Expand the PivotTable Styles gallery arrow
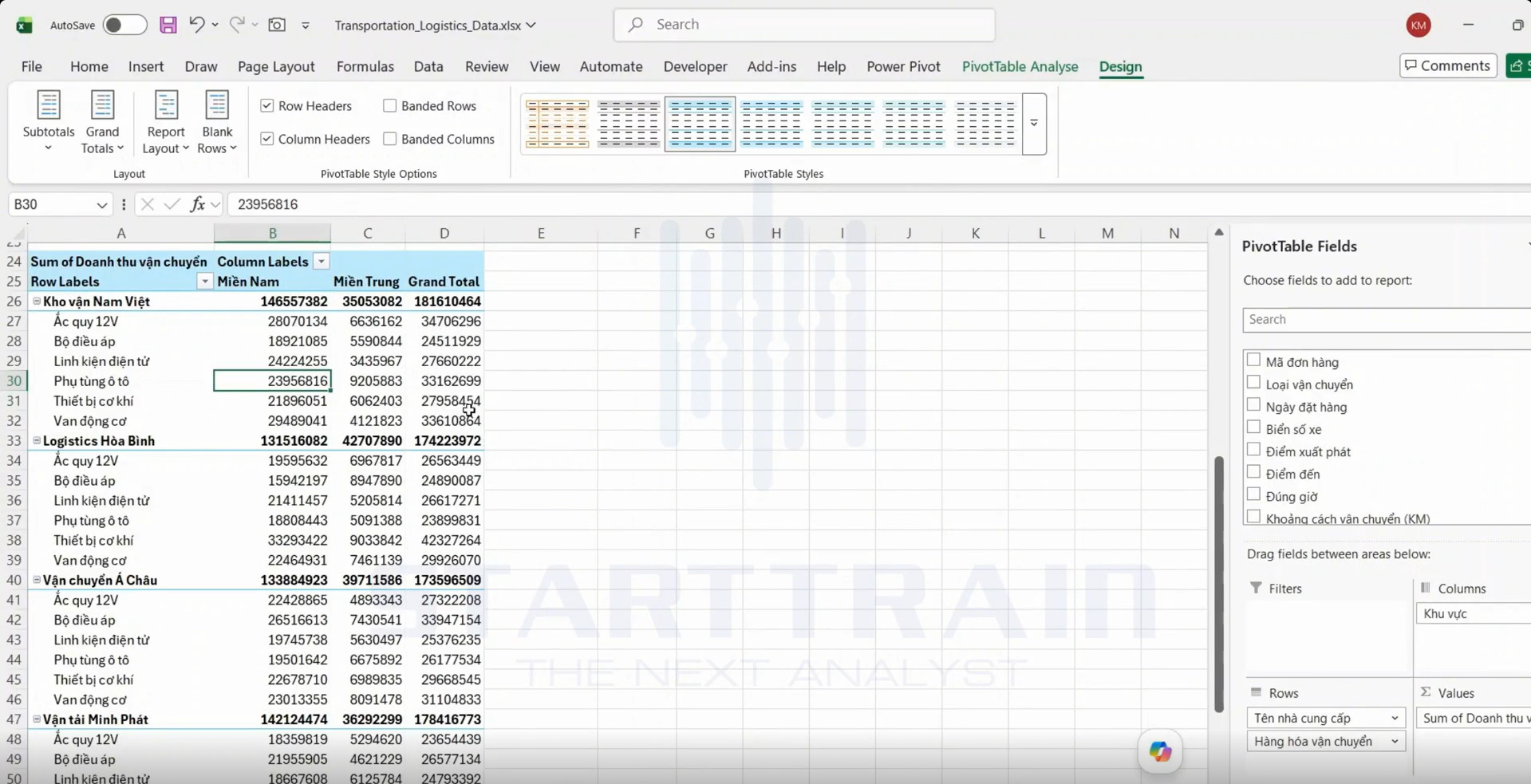The height and width of the screenshot is (784, 1531). 1034,124
